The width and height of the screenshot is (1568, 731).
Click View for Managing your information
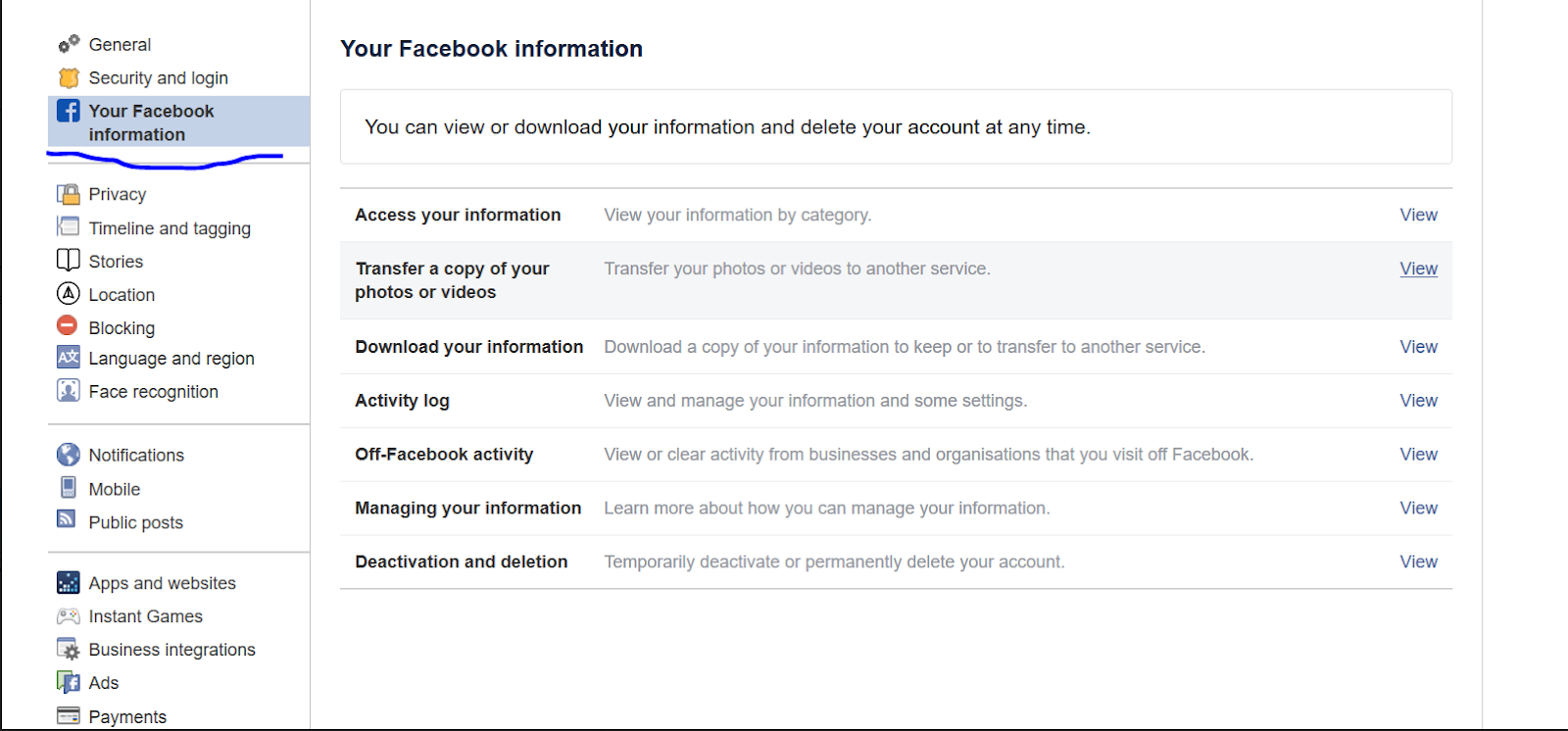pyautogui.click(x=1418, y=509)
